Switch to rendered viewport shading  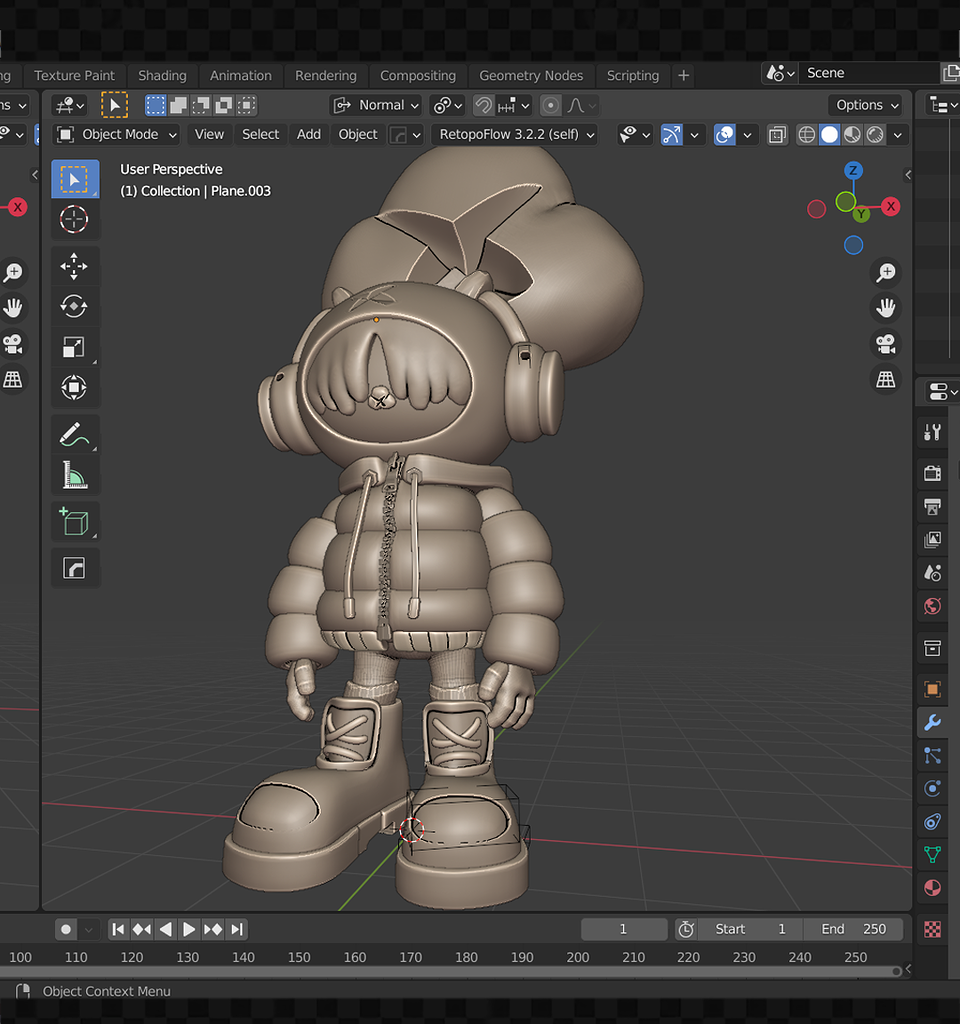[x=875, y=135]
